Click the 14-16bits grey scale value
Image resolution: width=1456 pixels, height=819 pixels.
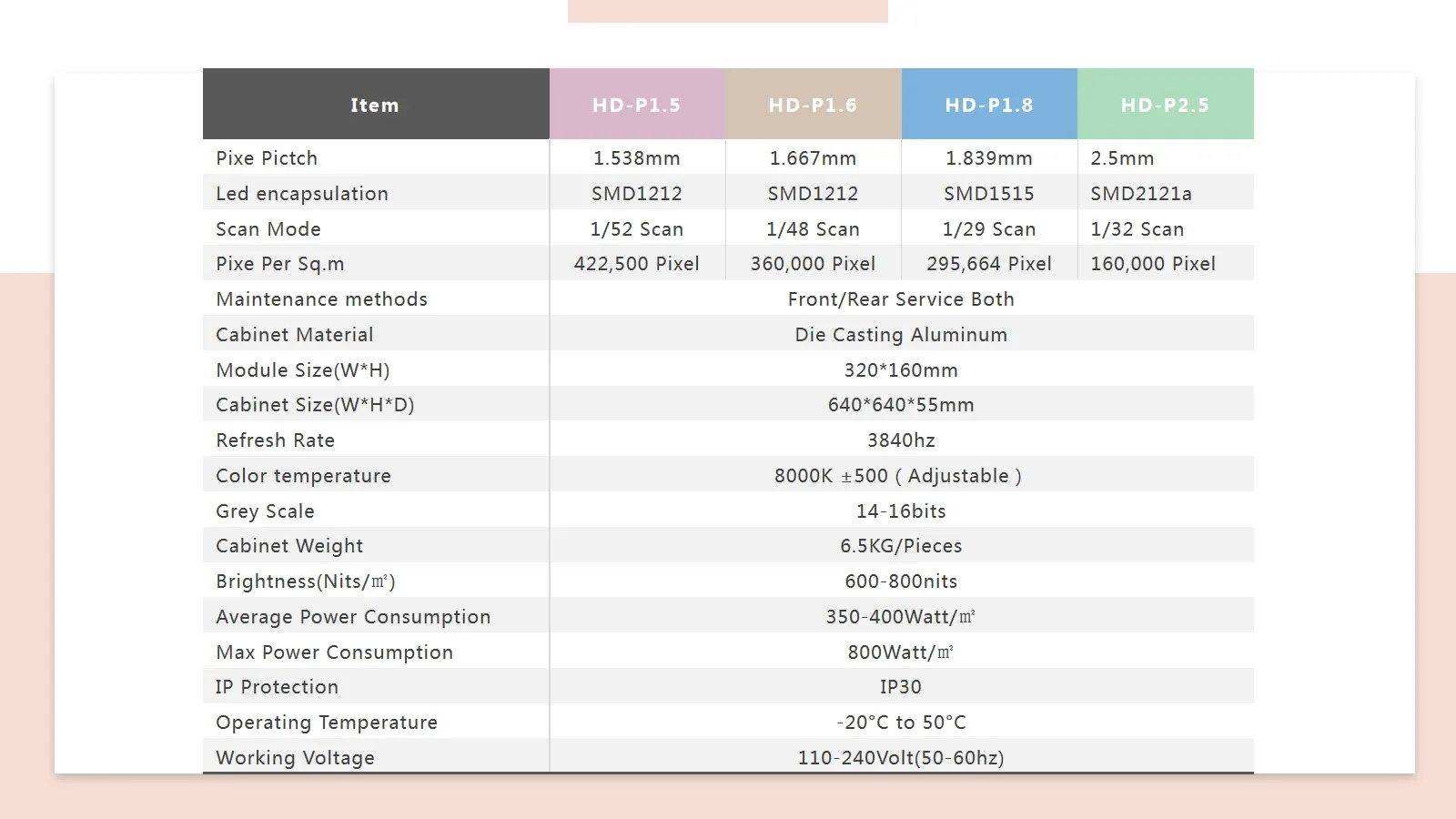[x=901, y=511]
